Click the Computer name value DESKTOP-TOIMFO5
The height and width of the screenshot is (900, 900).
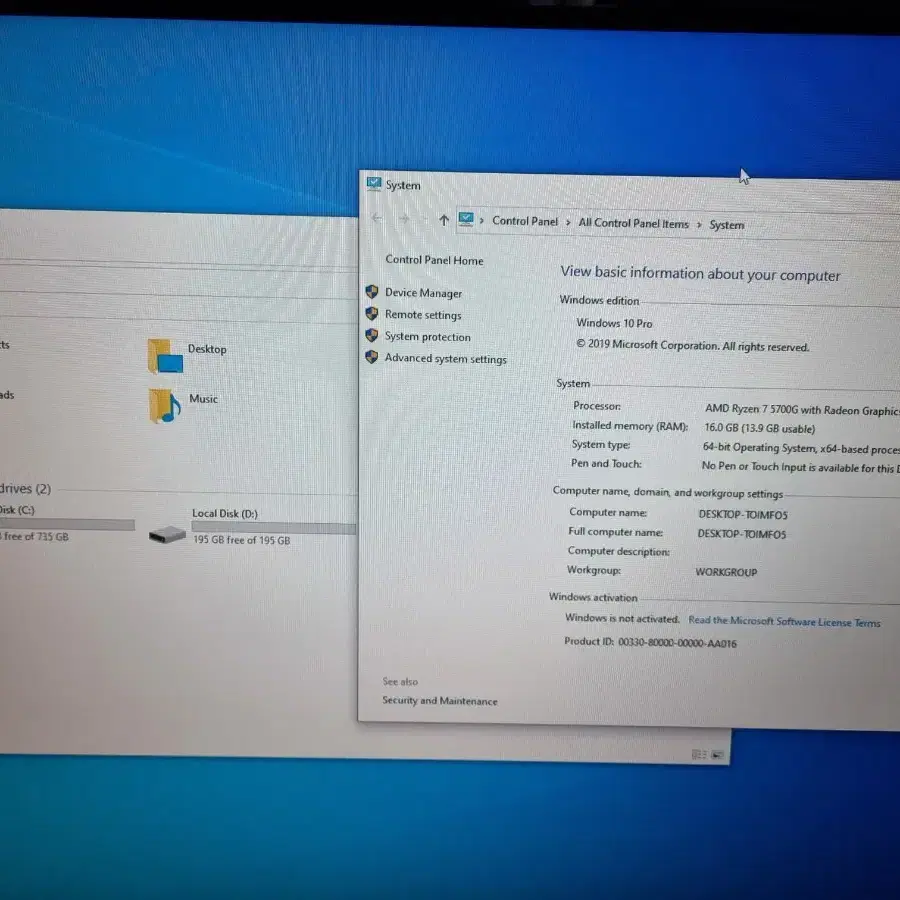[743, 514]
